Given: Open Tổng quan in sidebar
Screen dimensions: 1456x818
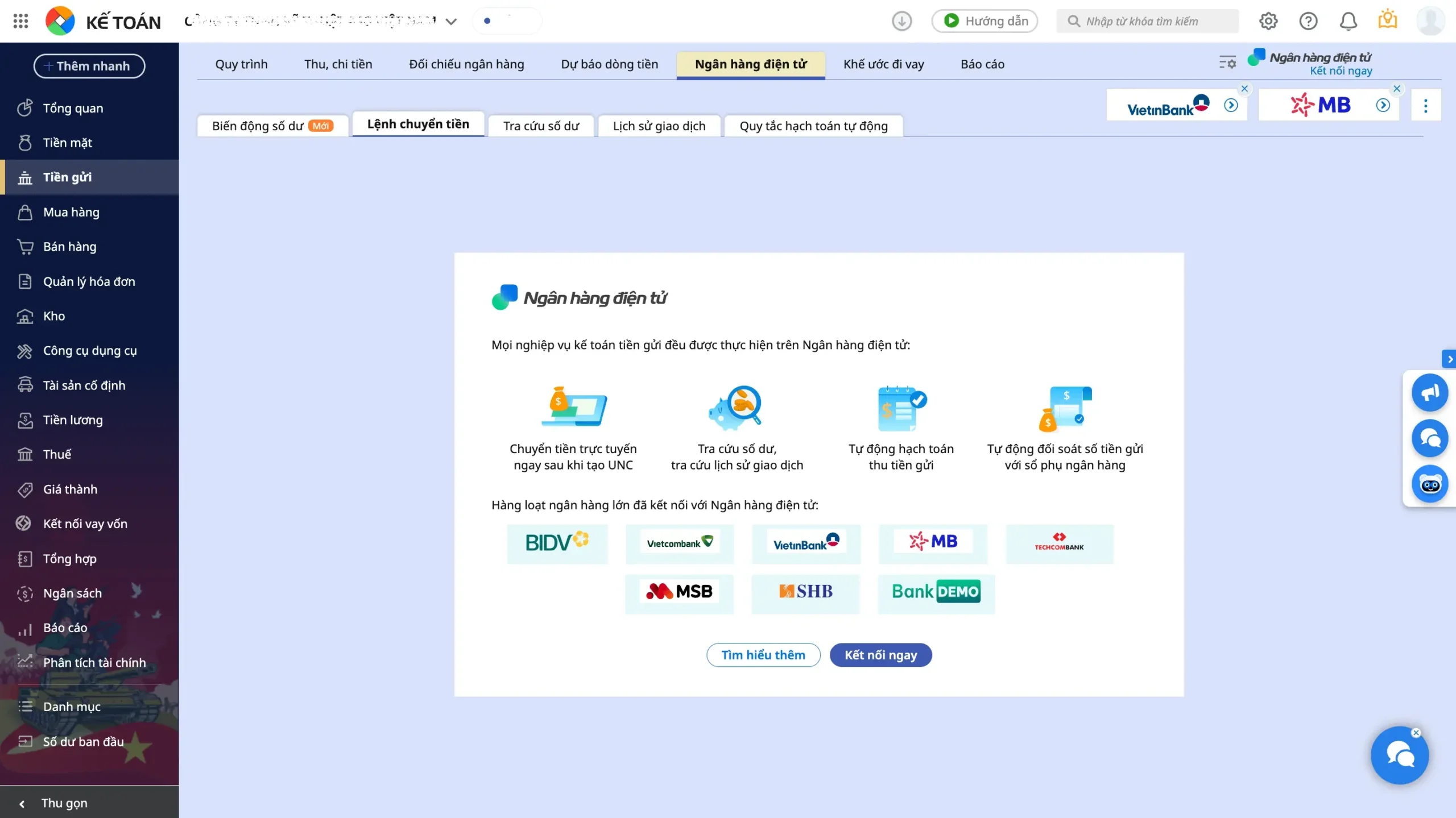Looking at the screenshot, I should pos(89,108).
